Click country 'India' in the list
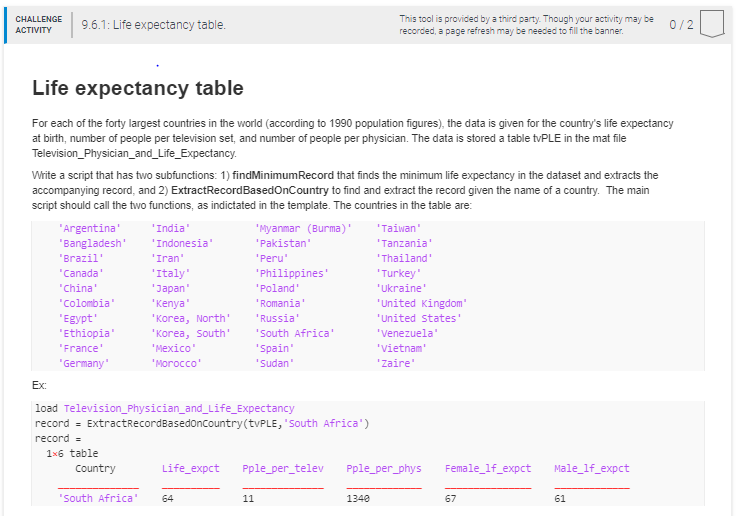This screenshot has height=516, width=738. (x=170, y=228)
